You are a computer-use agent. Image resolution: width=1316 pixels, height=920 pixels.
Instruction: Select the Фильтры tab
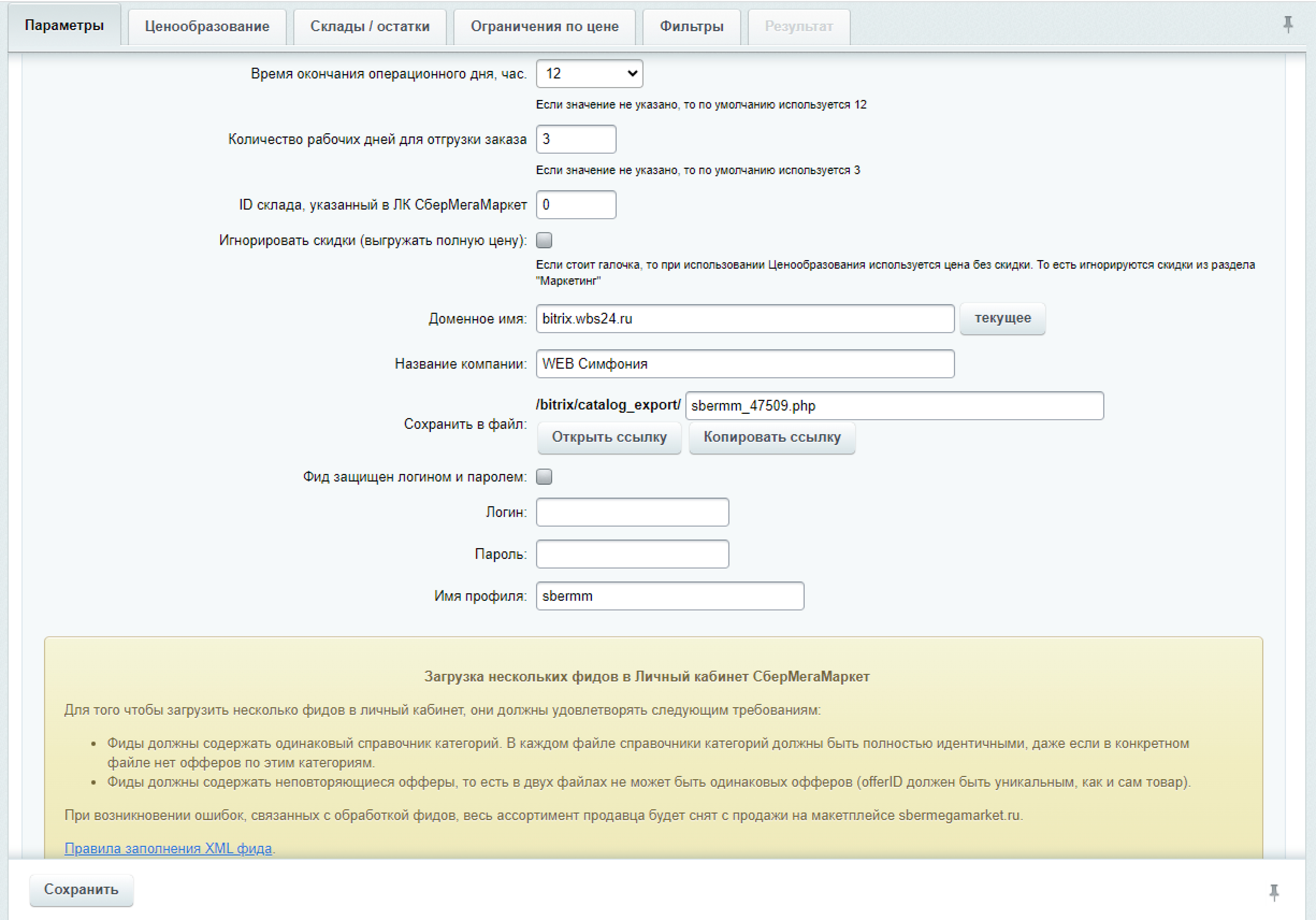(691, 27)
